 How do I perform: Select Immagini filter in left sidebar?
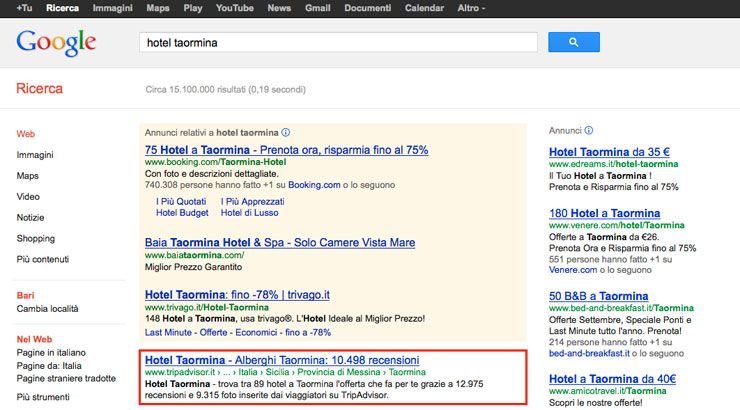(35, 155)
